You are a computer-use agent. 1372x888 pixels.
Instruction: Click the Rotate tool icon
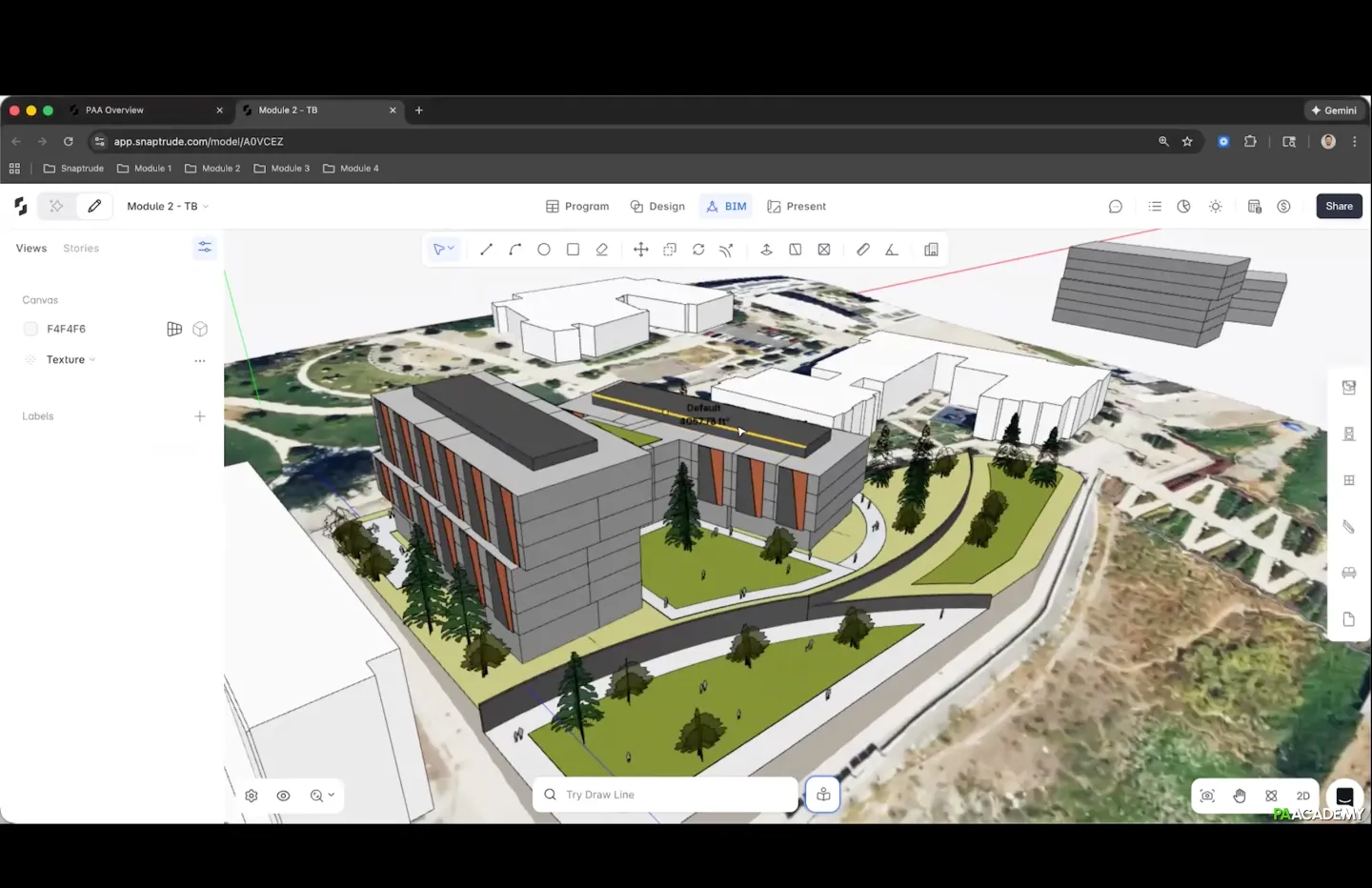698,250
